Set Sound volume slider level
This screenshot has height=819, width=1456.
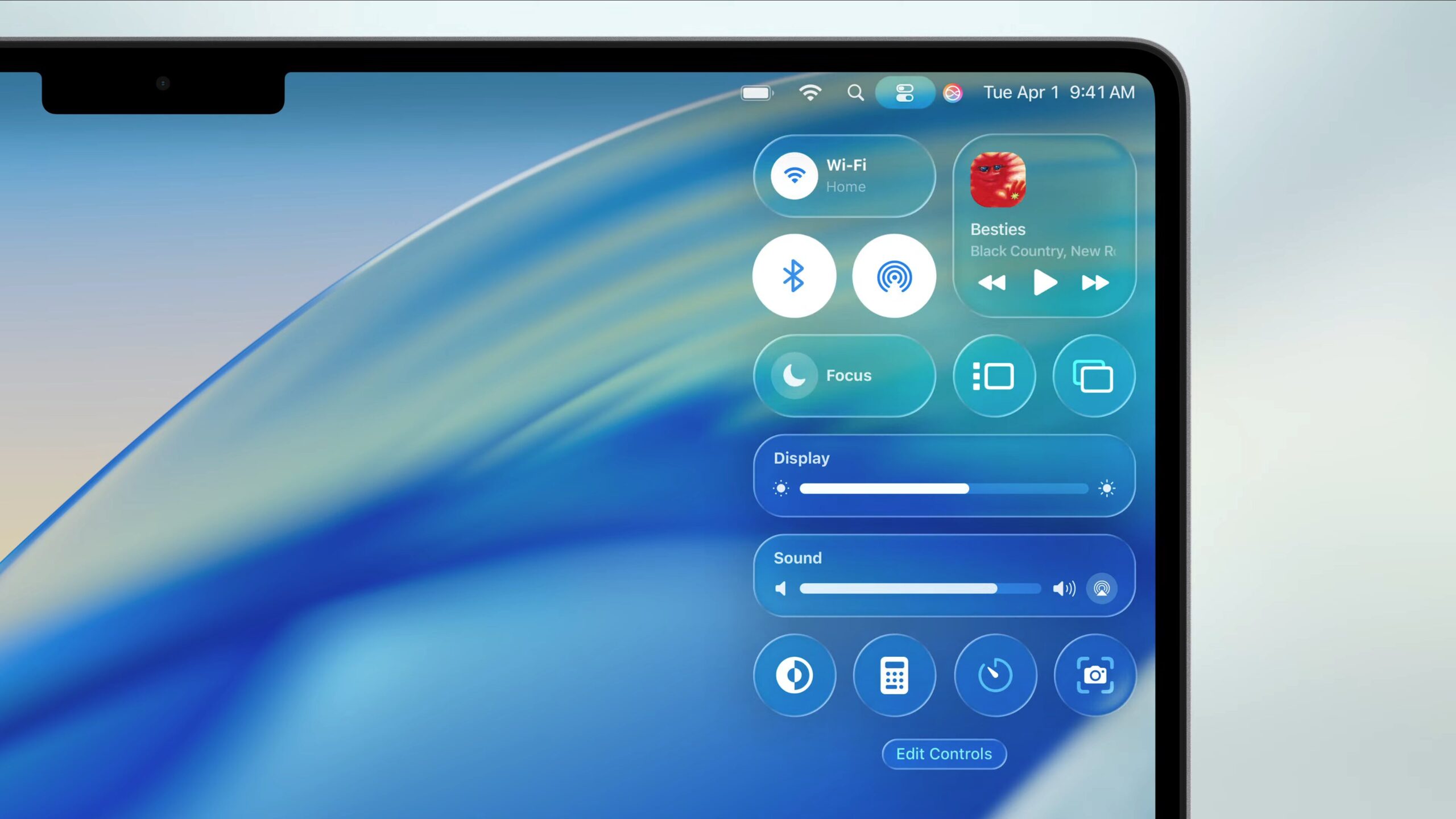[x=920, y=588]
